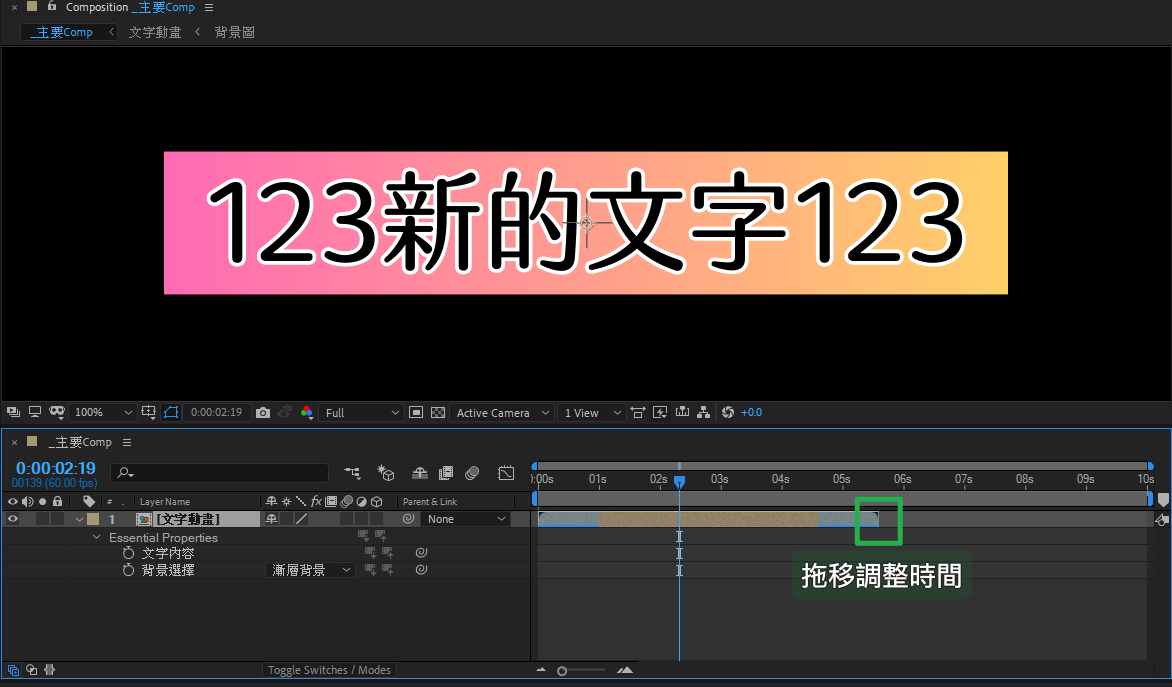1172x687 pixels.
Task: Switch to the 文字動畫 breadcrumb tab
Action: point(155,32)
